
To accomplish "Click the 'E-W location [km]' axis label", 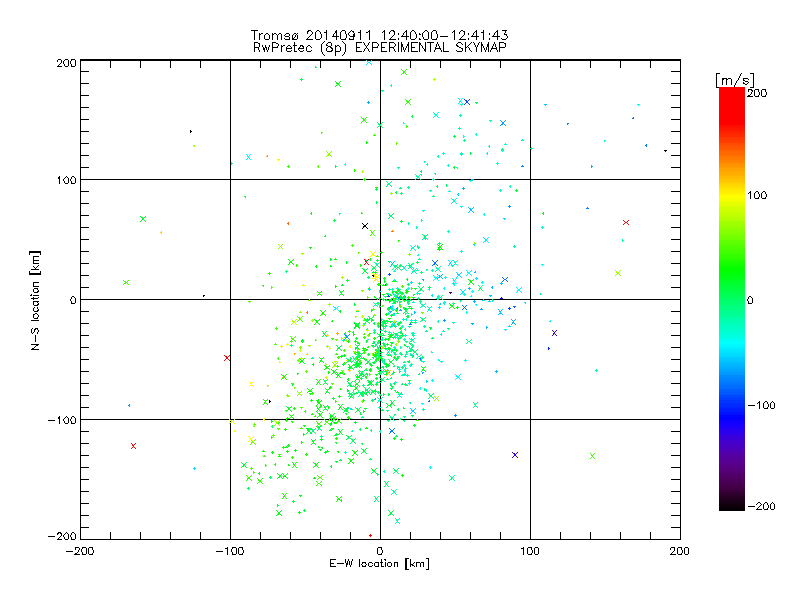I will [x=379, y=564].
